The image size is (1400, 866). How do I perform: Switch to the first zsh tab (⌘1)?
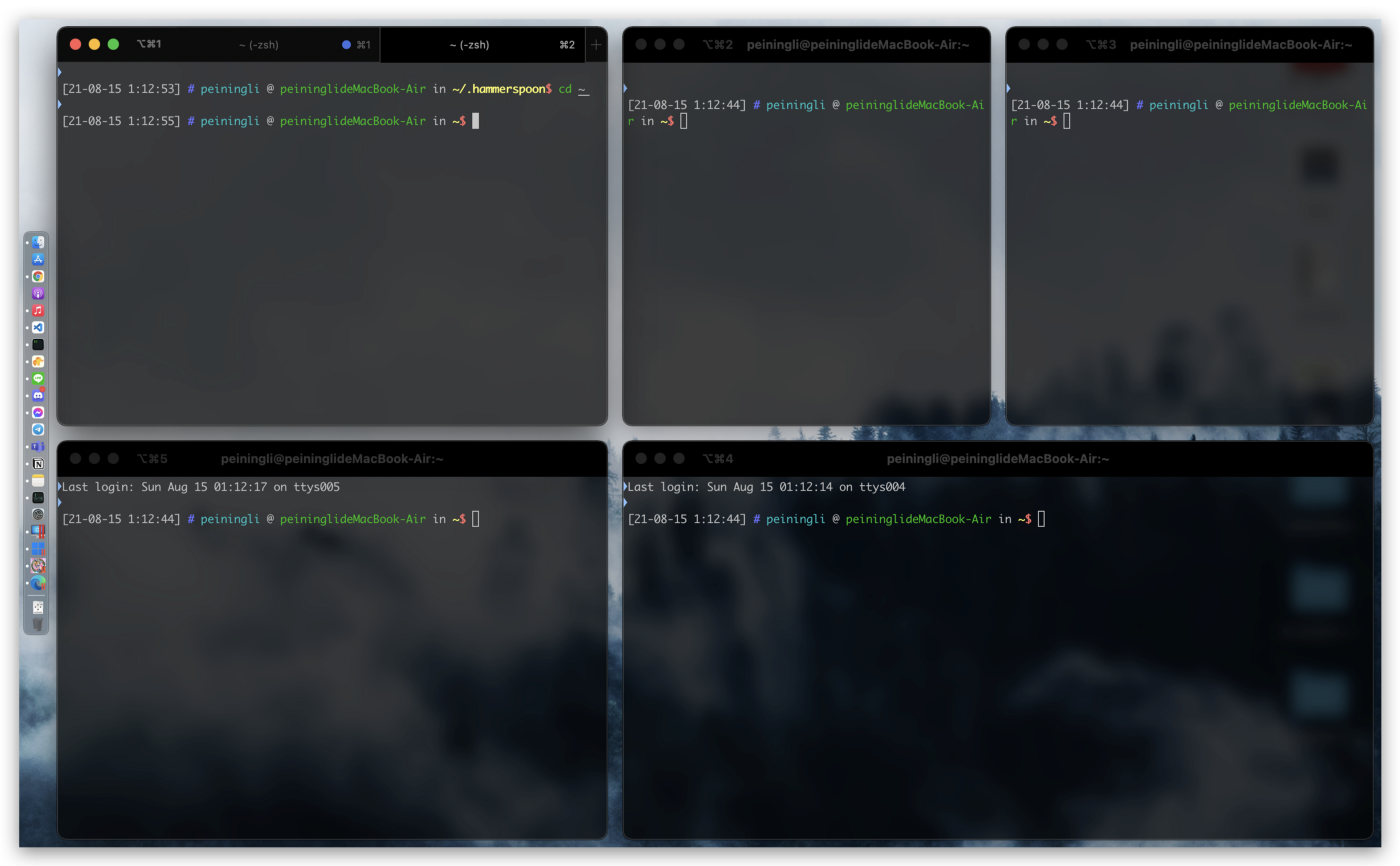tap(260, 45)
